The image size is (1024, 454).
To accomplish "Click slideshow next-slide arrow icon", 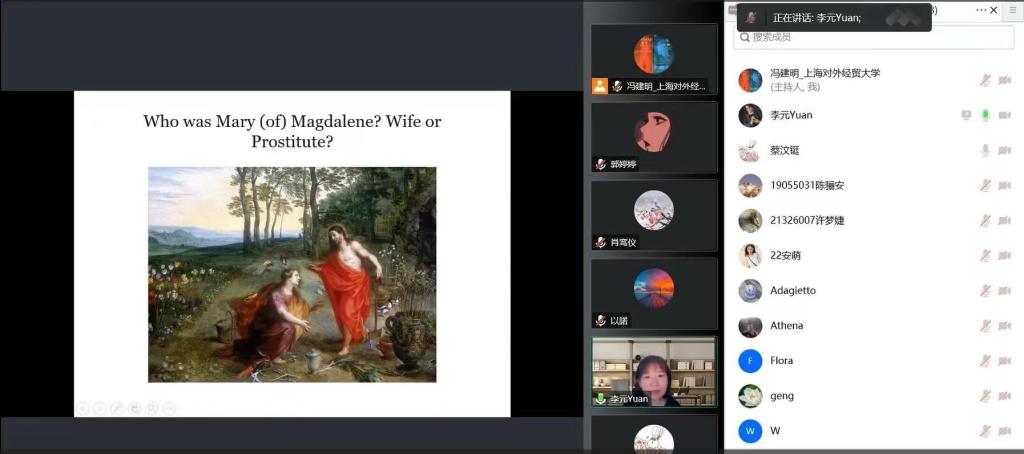I will pos(100,408).
